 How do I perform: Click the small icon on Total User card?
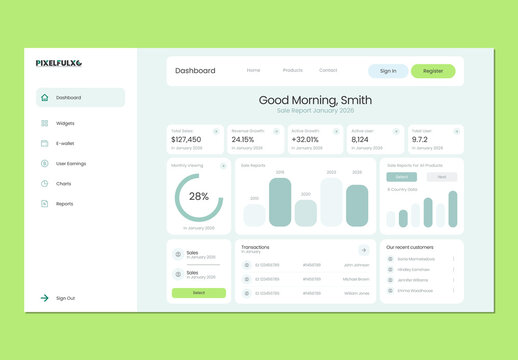(x=457, y=131)
